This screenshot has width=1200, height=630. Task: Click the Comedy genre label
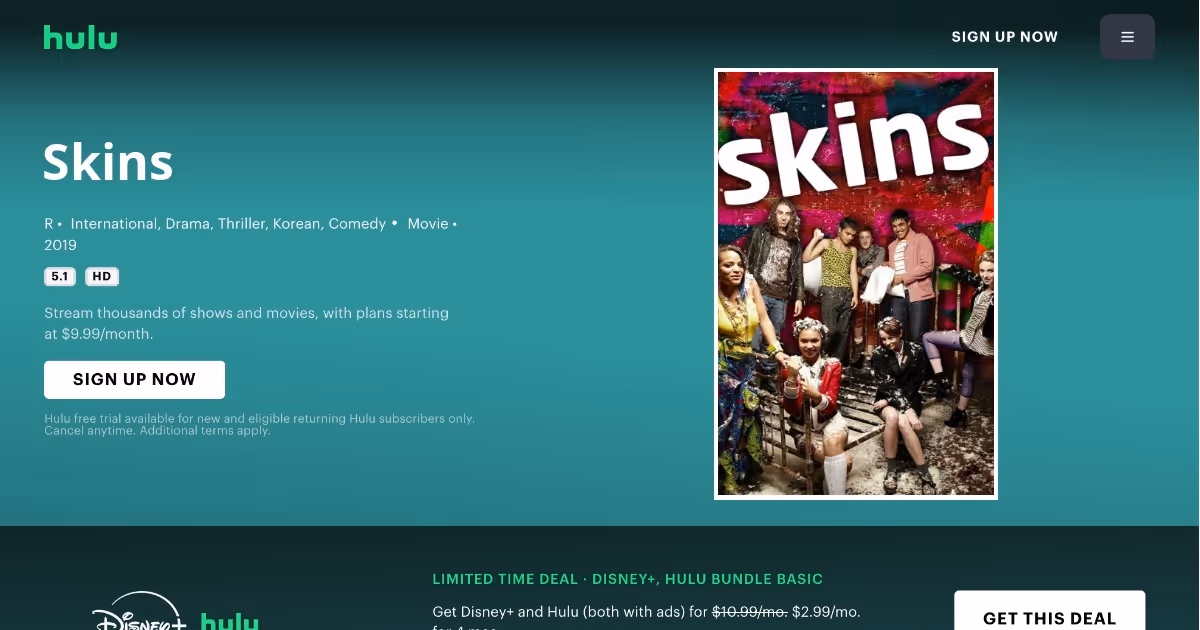coord(357,224)
